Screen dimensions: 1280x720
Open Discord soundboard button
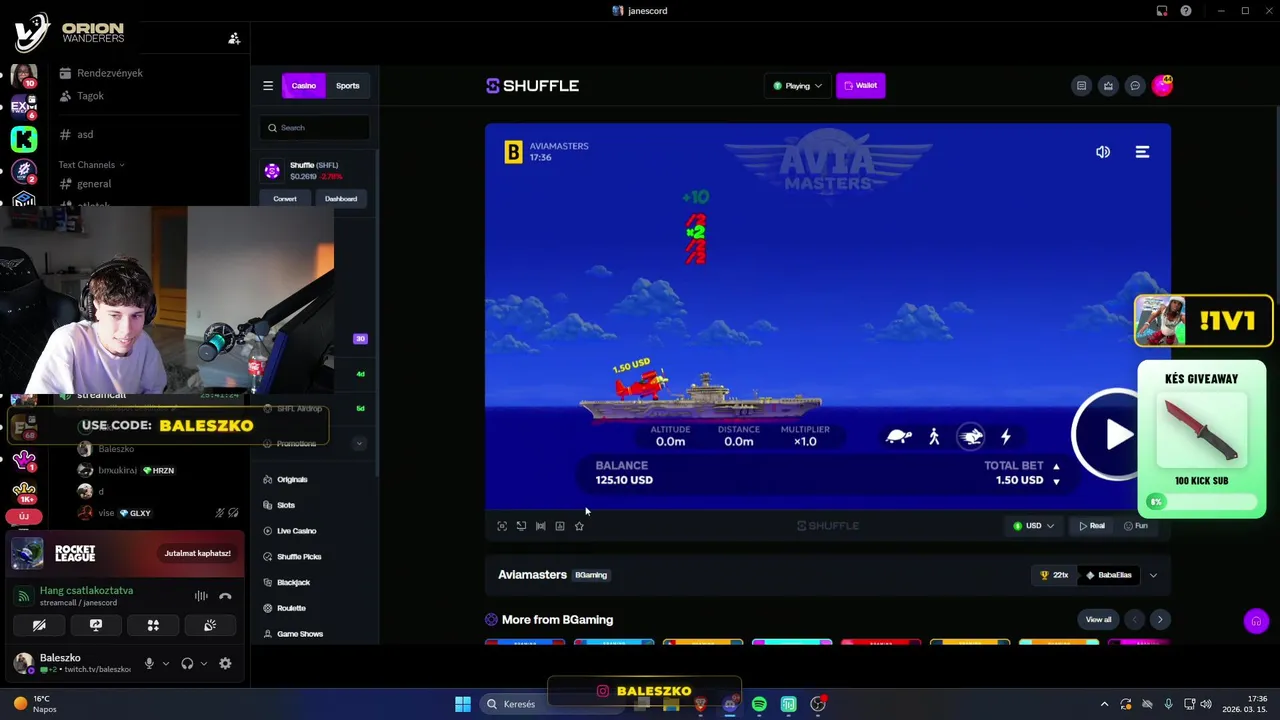pos(210,625)
